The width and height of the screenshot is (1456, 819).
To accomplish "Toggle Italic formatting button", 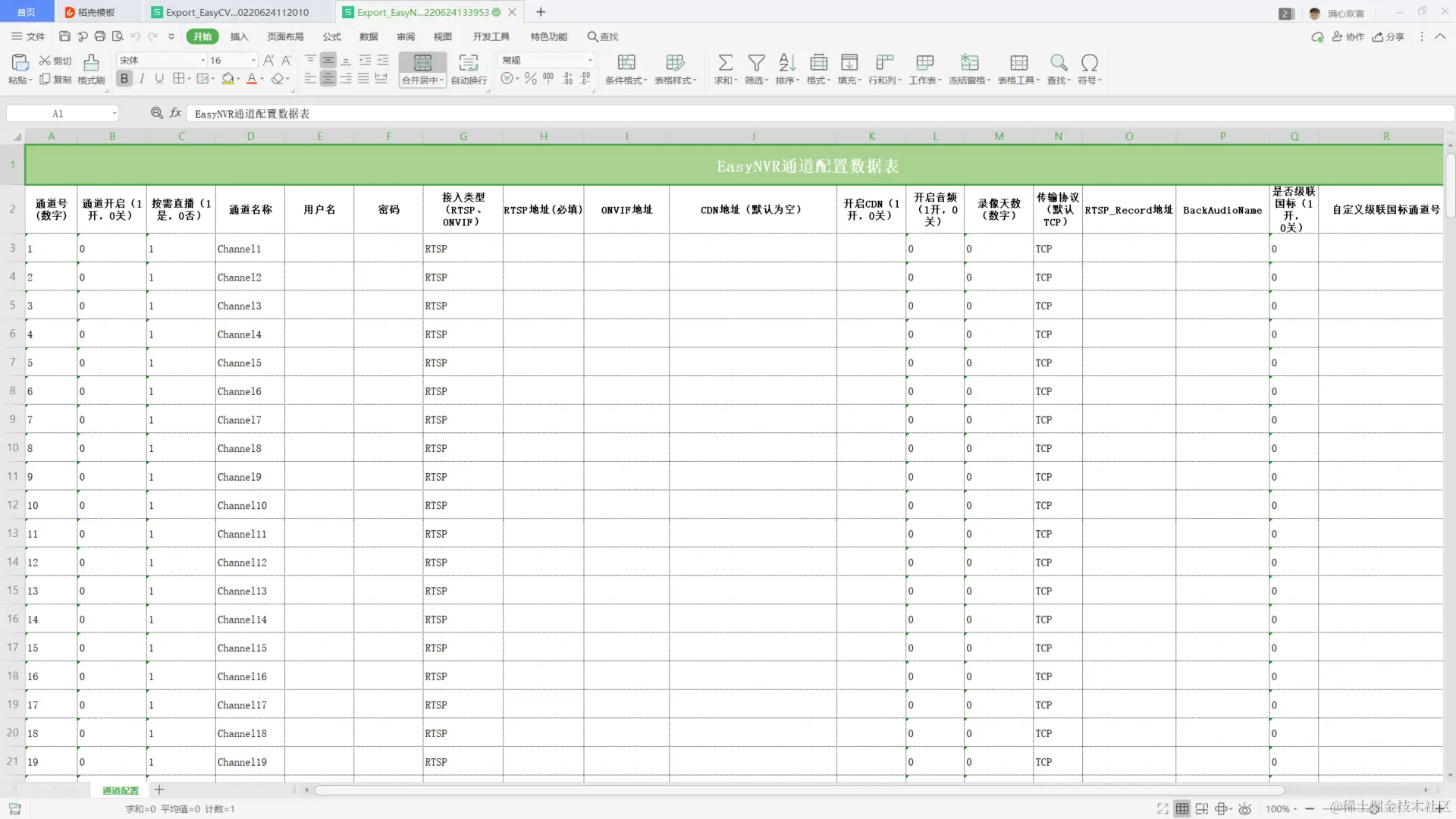I will click(142, 79).
